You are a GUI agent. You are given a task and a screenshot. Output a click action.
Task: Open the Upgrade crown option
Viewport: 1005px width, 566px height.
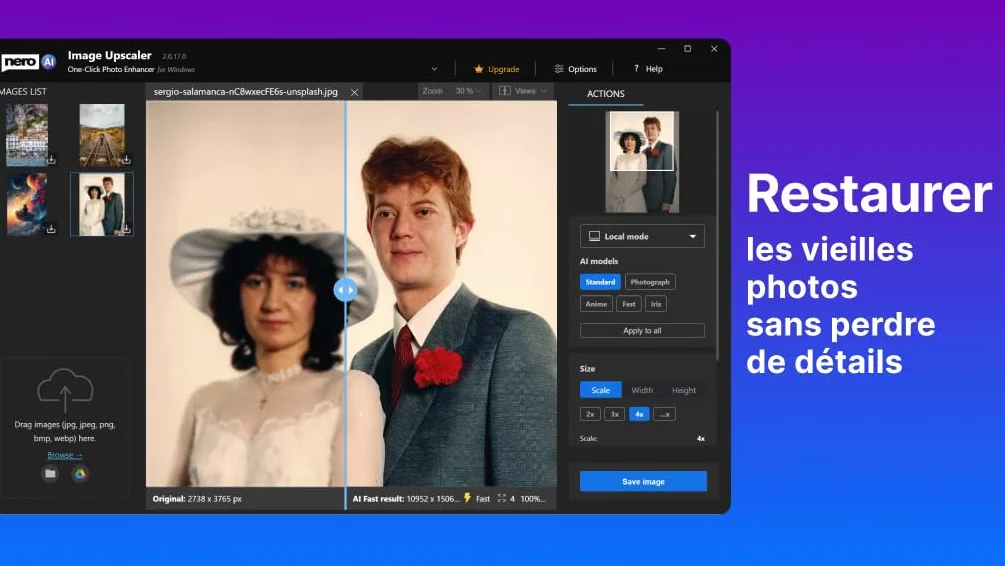click(x=497, y=69)
